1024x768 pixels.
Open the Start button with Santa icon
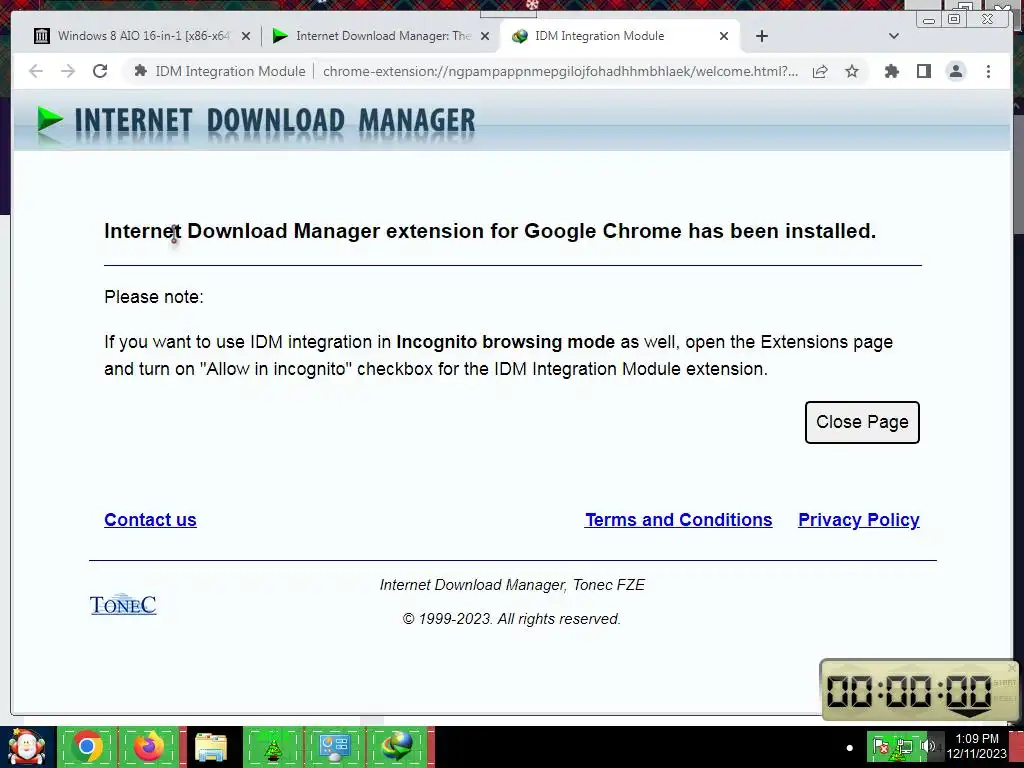point(27,748)
